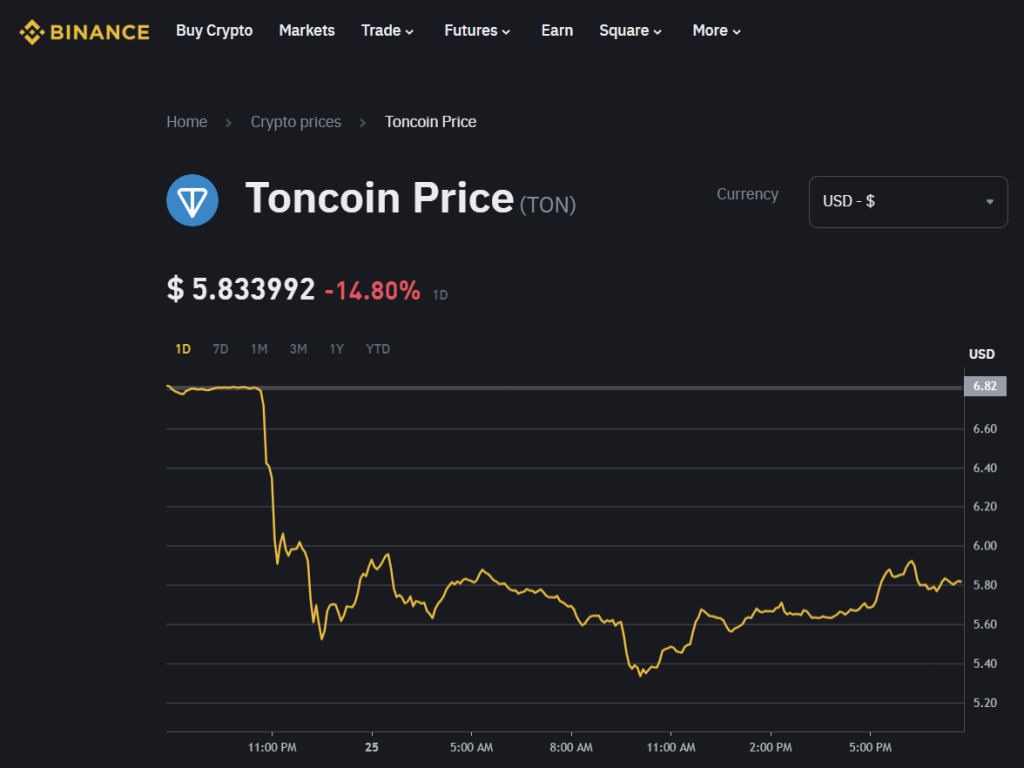Switch chart to 1M range
The width and height of the screenshot is (1024, 768).
(x=259, y=349)
